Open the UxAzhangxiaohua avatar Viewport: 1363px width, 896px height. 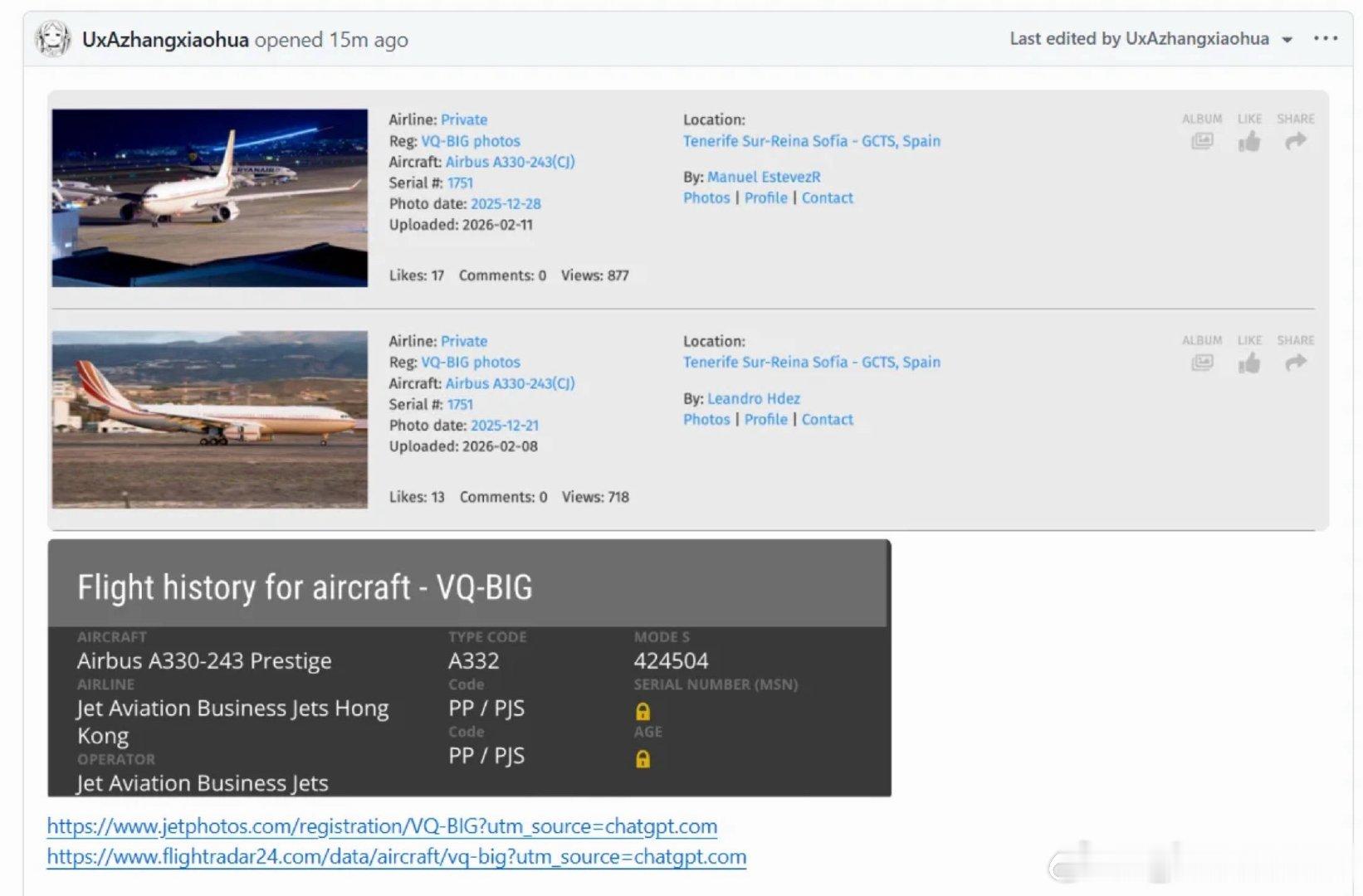point(53,39)
